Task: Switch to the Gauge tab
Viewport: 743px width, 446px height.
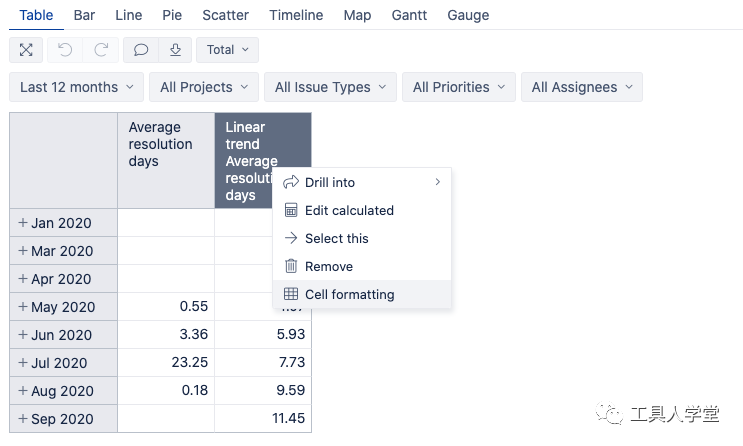Action: tap(468, 15)
